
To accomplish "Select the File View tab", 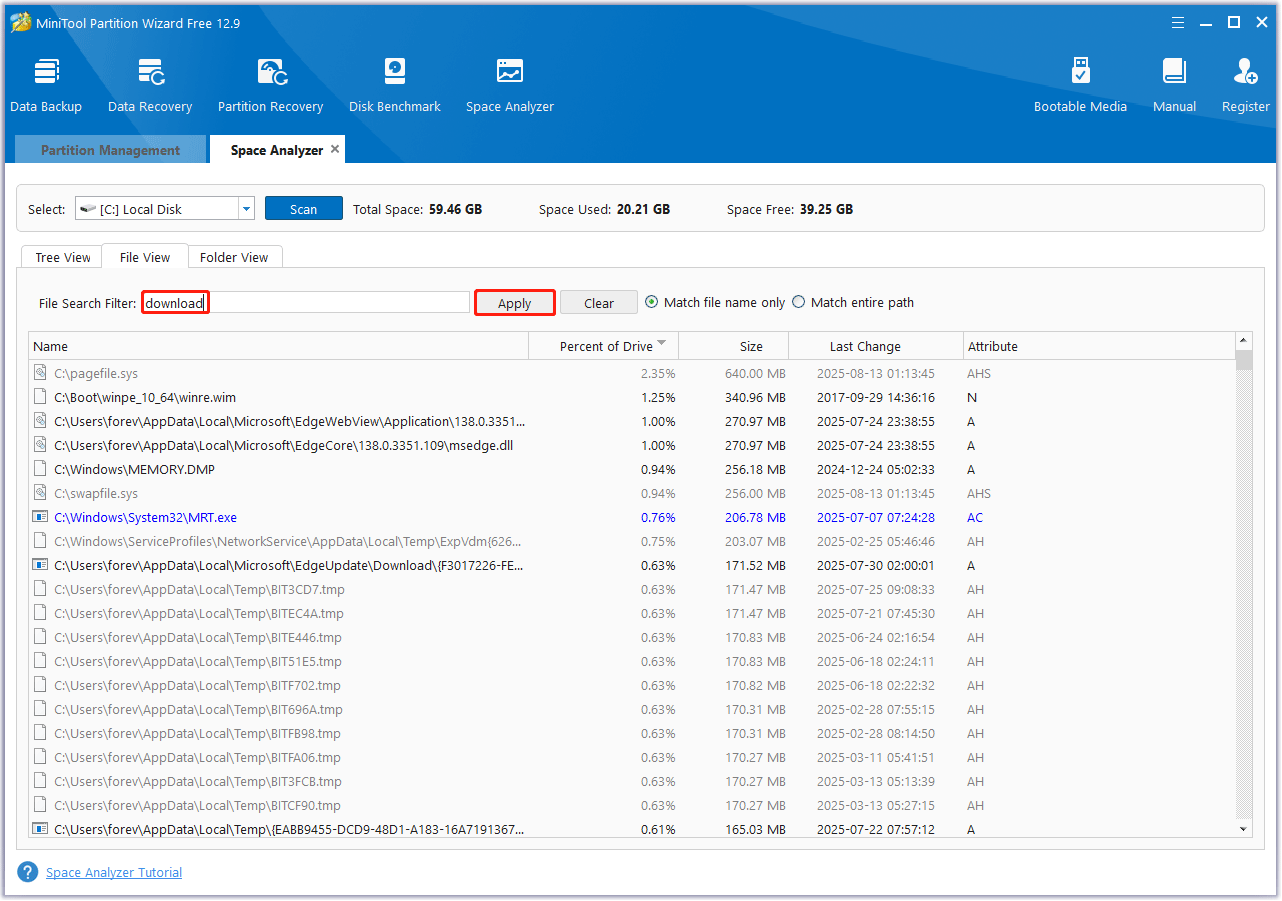I will pyautogui.click(x=145, y=257).
